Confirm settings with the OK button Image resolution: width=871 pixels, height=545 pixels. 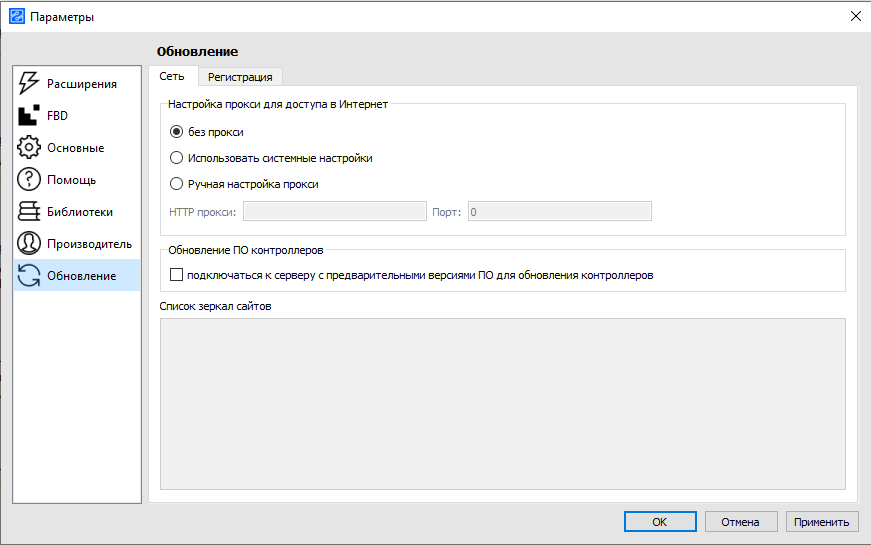[660, 522]
